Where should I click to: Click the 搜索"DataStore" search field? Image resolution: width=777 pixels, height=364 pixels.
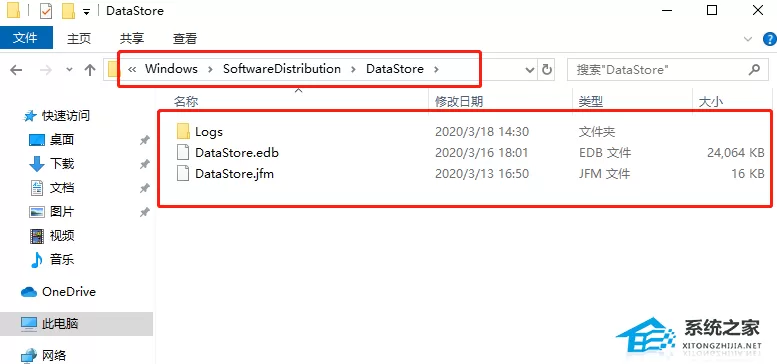(659, 69)
